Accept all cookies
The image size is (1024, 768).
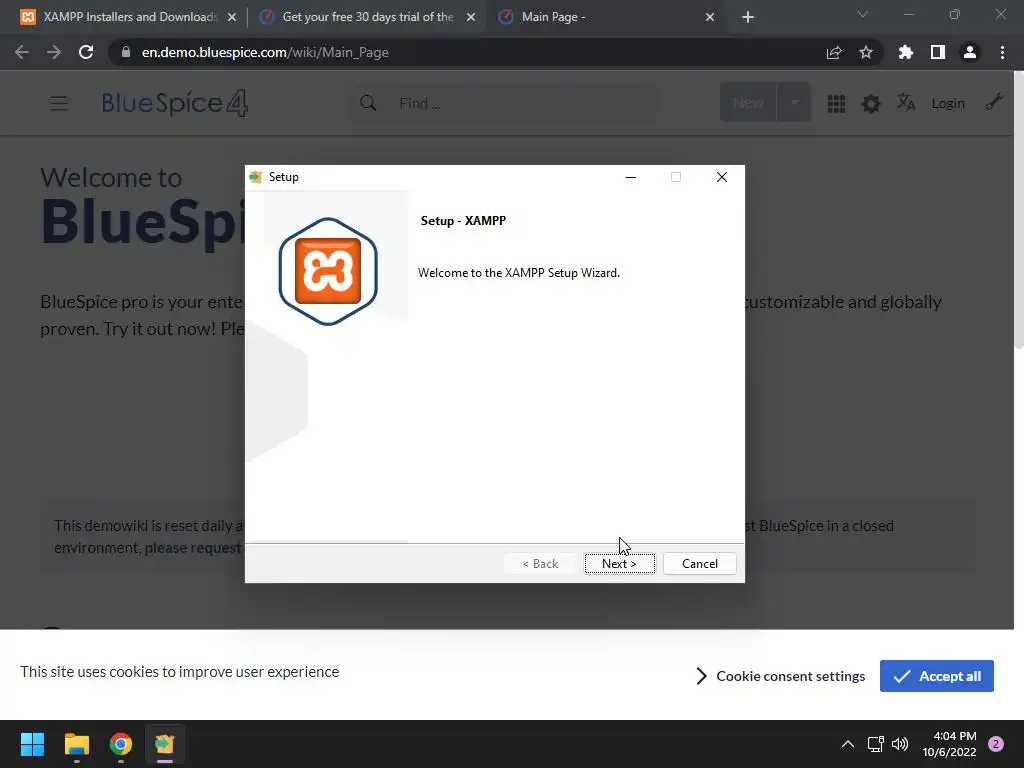tap(936, 676)
